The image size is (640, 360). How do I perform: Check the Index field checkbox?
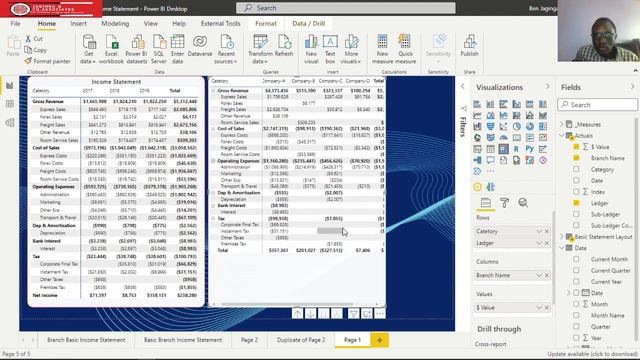point(576,191)
